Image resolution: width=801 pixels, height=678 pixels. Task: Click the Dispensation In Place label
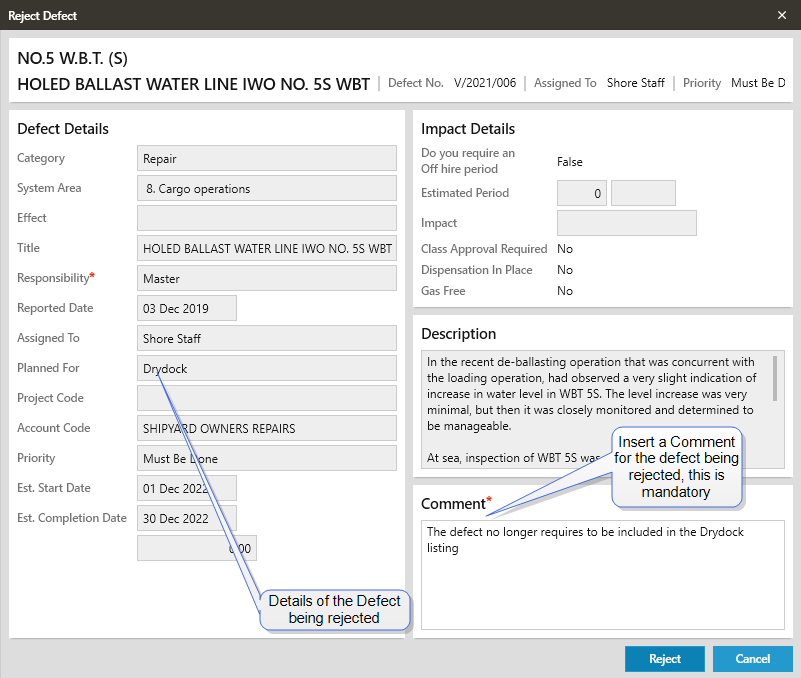click(x=477, y=270)
